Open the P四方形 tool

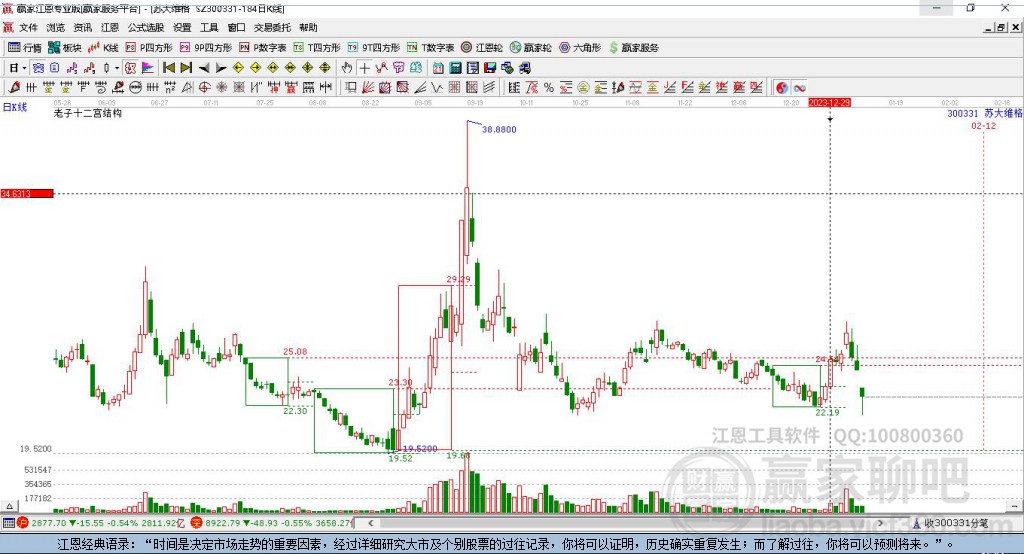149,48
